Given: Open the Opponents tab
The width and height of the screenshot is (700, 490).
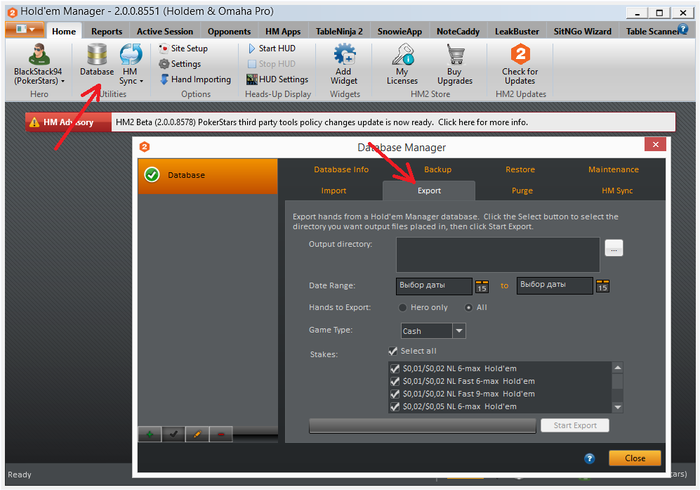Looking at the screenshot, I should 229,31.
